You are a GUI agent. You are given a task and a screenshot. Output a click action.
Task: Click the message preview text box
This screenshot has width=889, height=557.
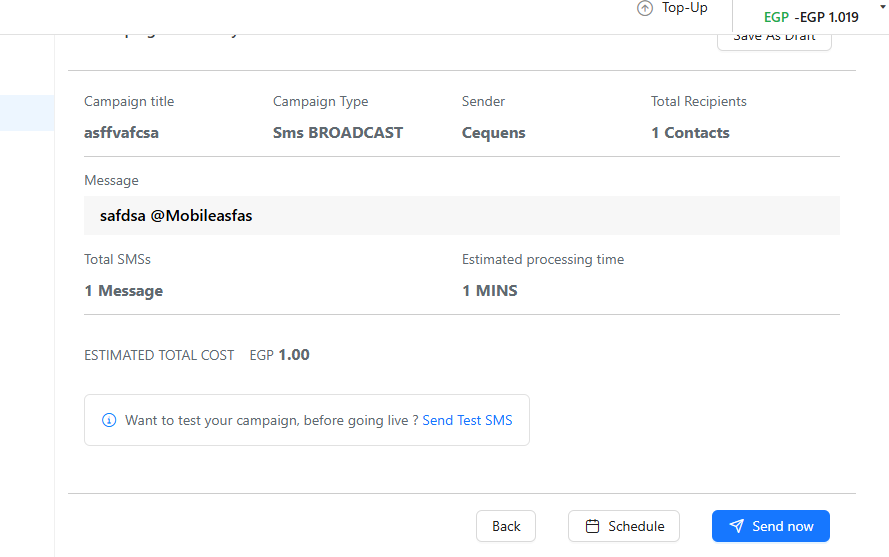[x=462, y=216]
